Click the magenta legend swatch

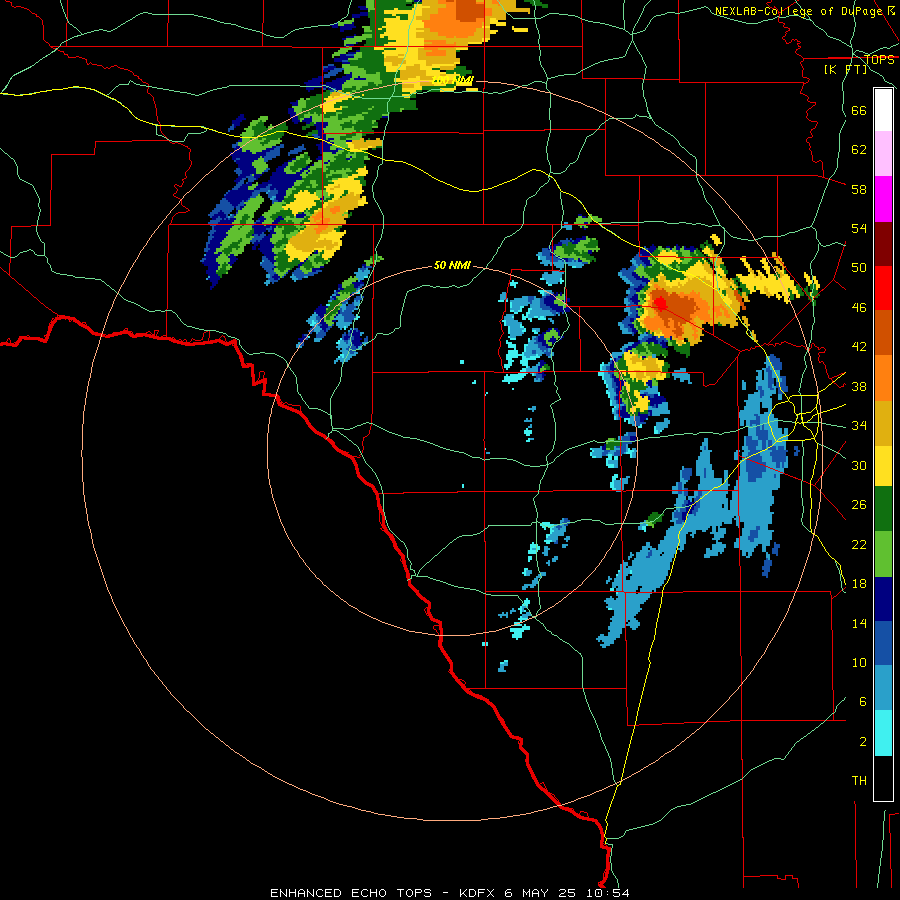click(x=883, y=199)
